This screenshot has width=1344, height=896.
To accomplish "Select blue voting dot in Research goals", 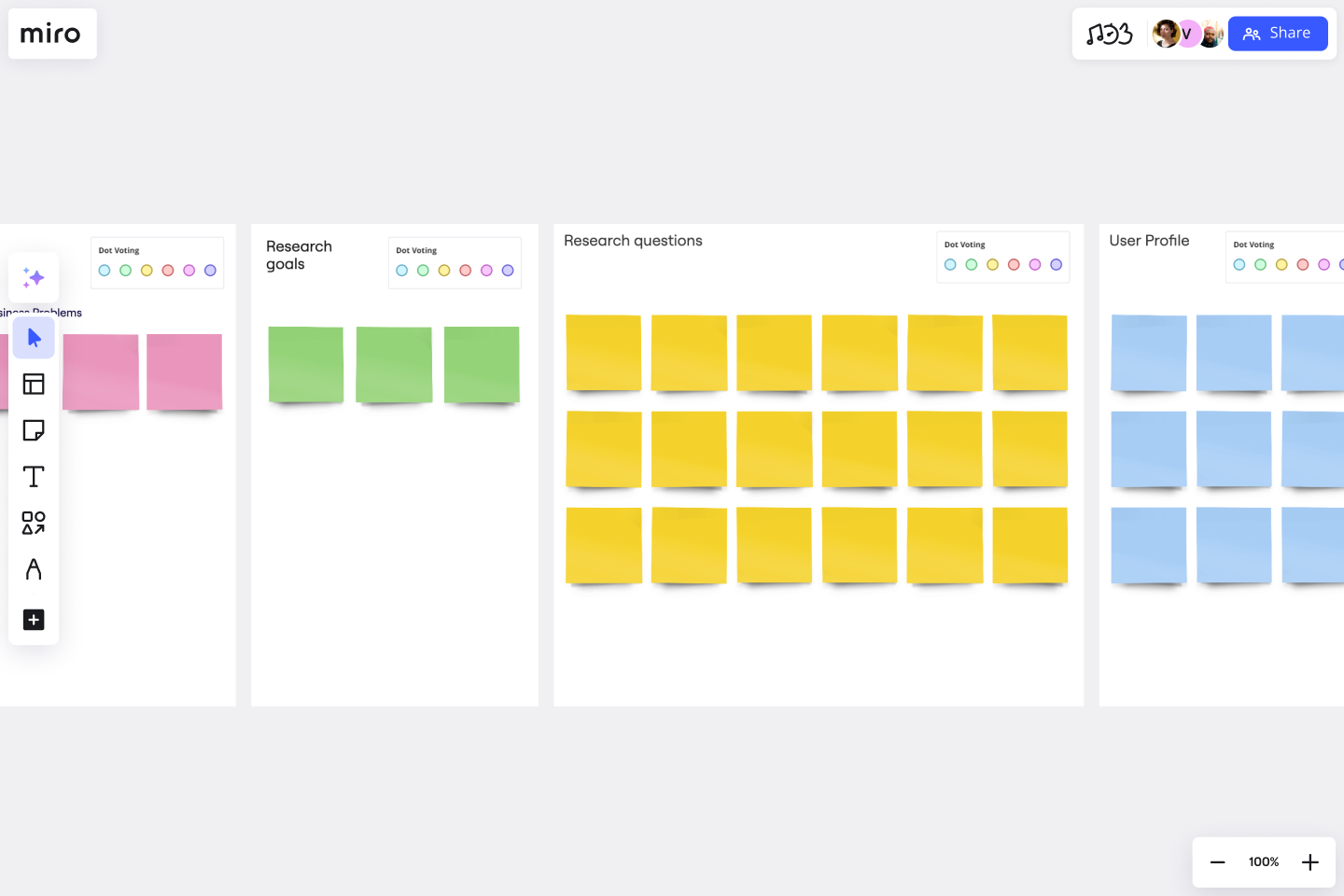I will tap(402, 271).
